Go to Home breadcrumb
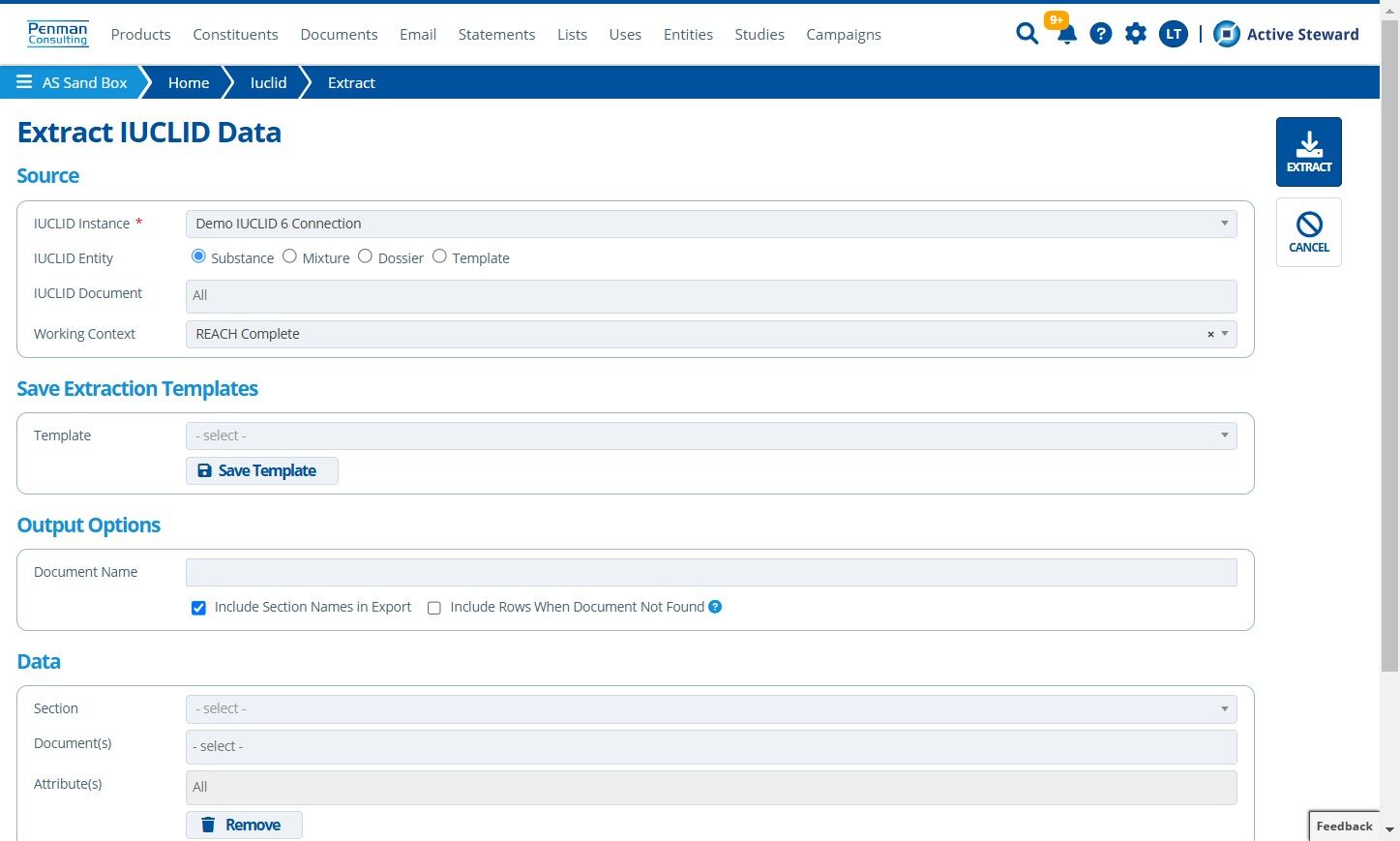The width and height of the screenshot is (1400, 841). (x=189, y=82)
